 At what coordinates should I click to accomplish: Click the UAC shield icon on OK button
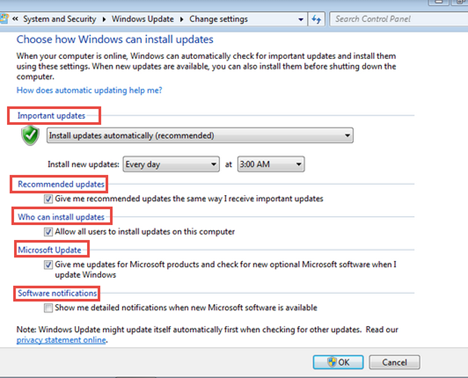pos(332,362)
